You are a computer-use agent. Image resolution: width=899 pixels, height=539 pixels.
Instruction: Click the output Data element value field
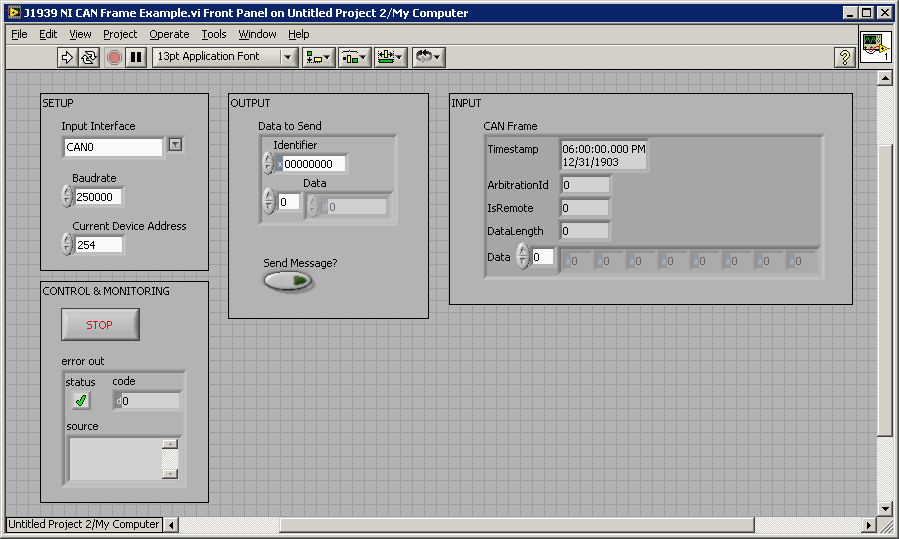pyautogui.click(x=354, y=207)
